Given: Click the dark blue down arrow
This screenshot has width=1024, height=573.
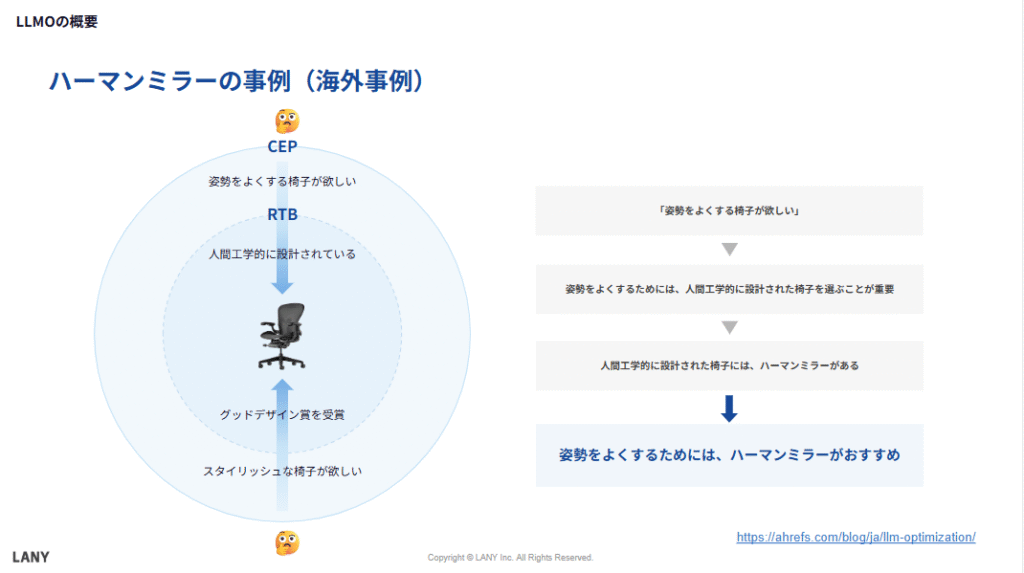Looking at the screenshot, I should [x=729, y=408].
